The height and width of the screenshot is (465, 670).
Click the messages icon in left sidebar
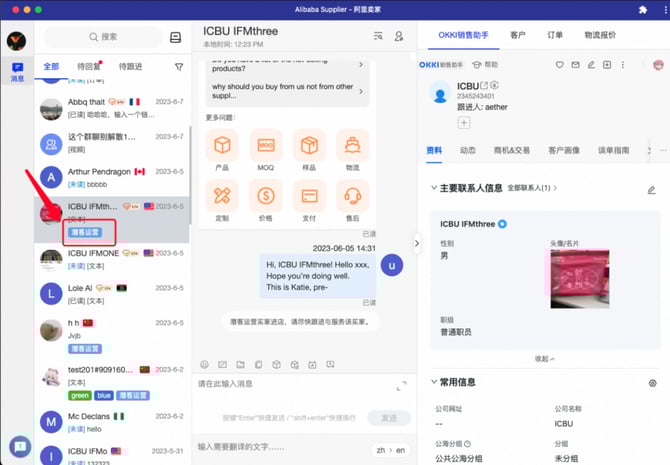[18, 71]
